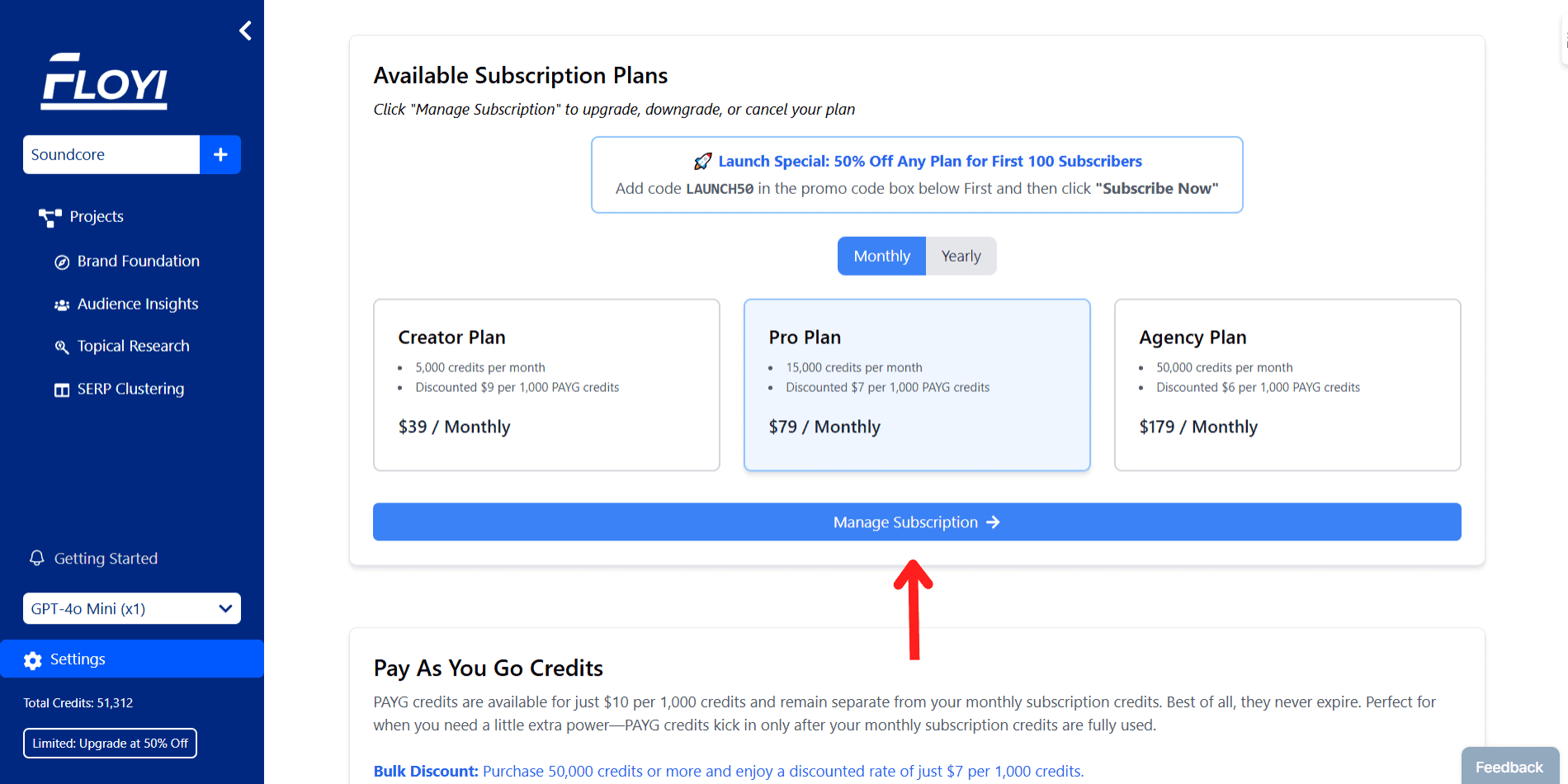Open Projects via its diagram icon
The image size is (1568, 784).
click(x=50, y=217)
